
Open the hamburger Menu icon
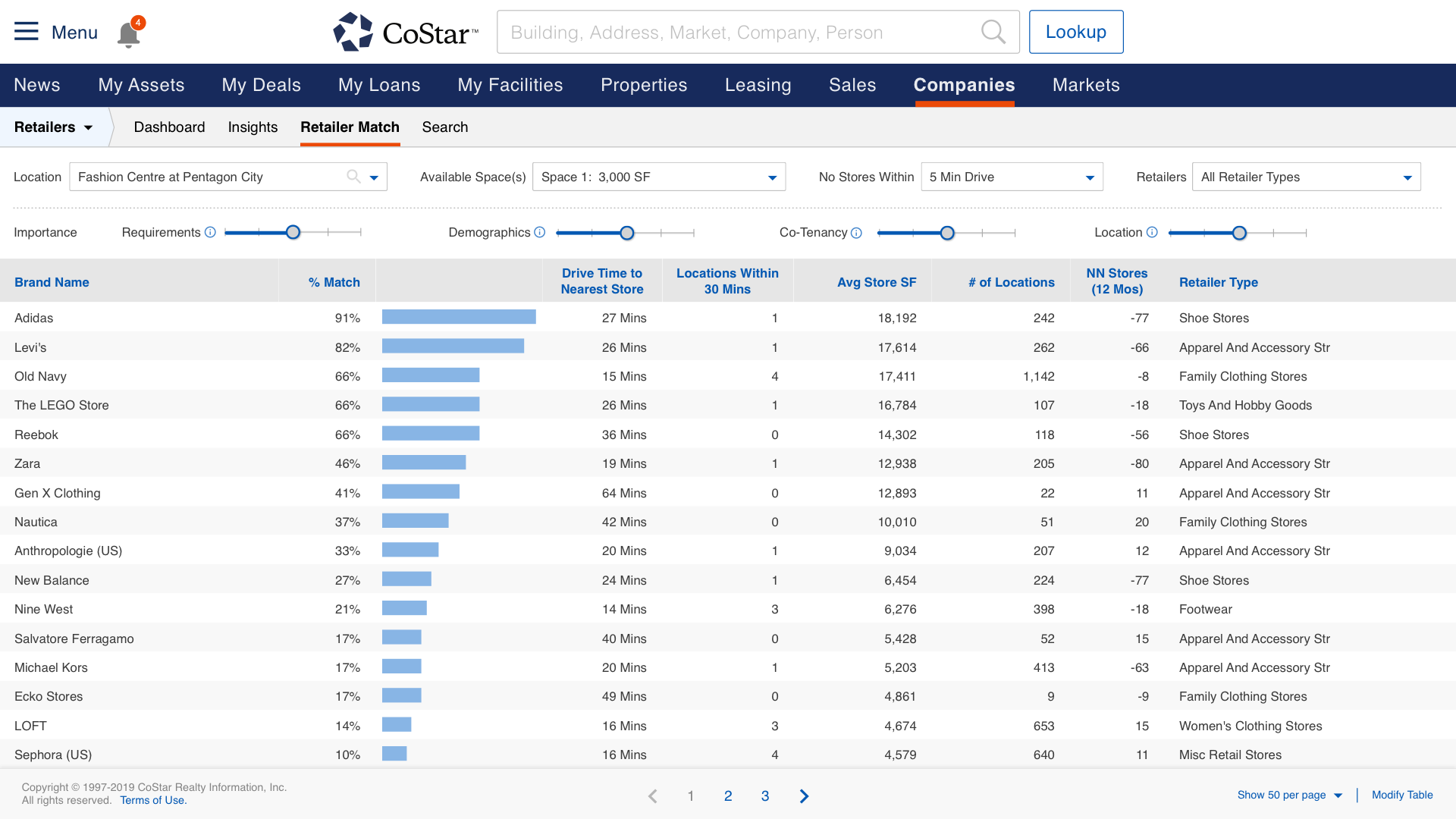[27, 32]
